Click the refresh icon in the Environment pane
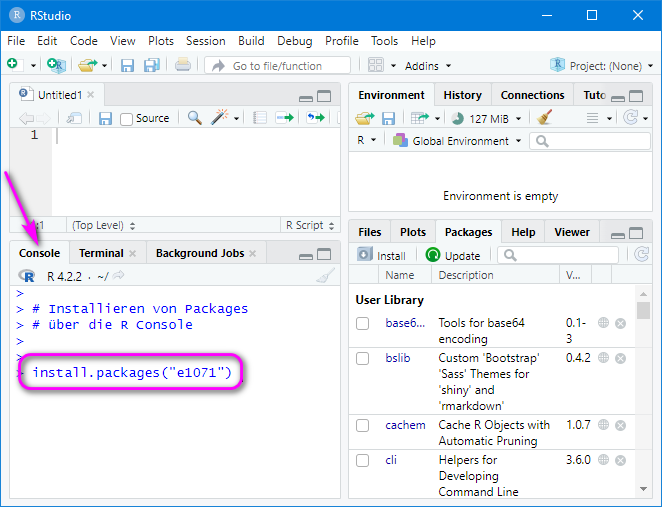 [630, 117]
